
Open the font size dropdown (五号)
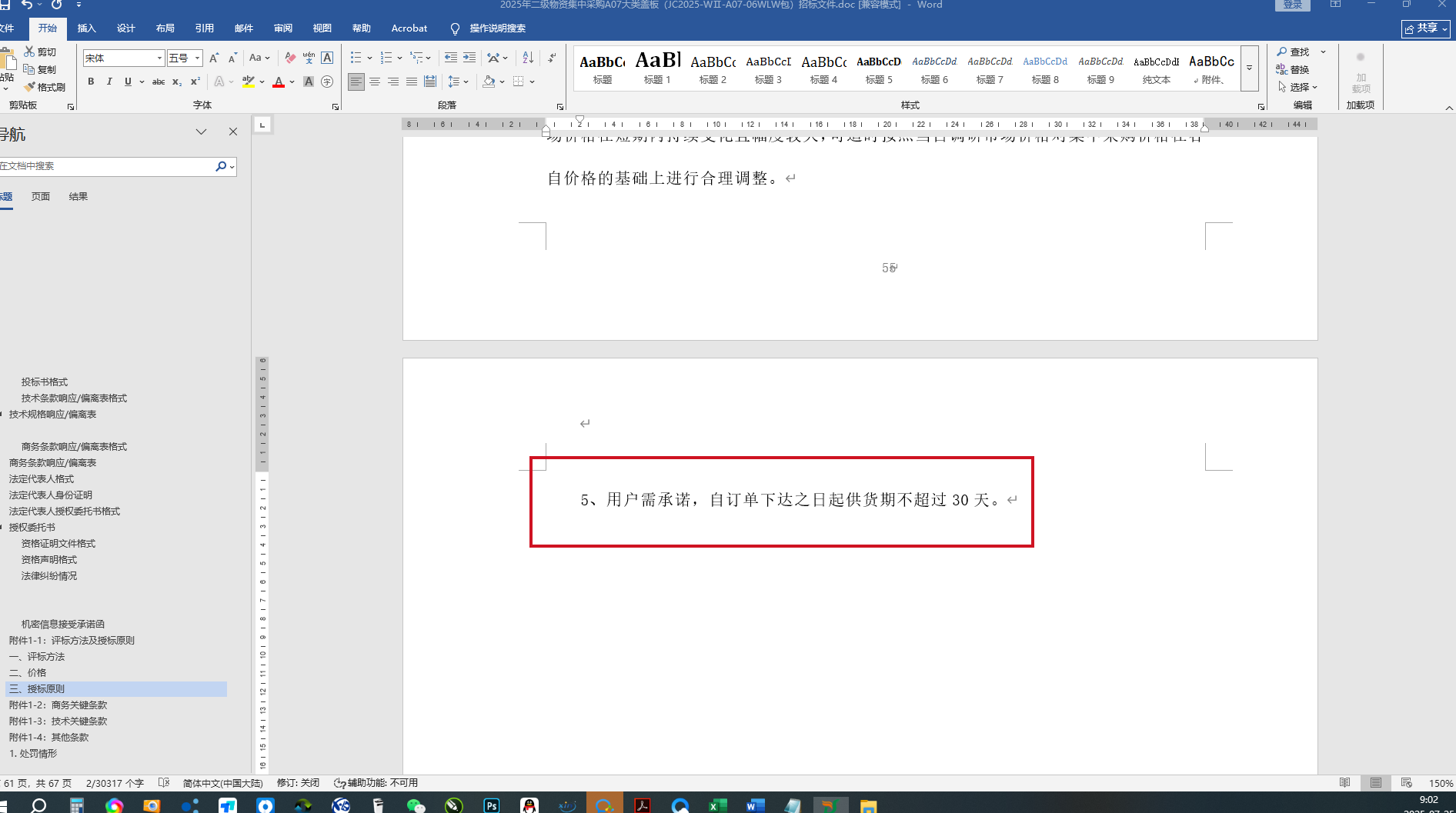click(x=198, y=58)
